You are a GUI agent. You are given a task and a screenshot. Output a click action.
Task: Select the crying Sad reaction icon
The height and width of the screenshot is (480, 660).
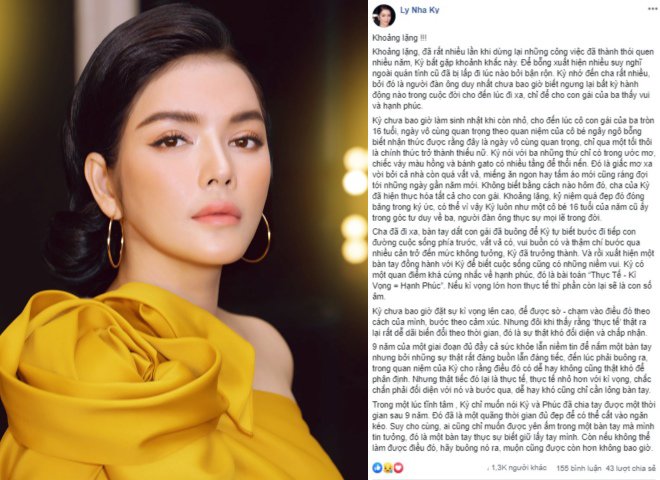pos(388,467)
